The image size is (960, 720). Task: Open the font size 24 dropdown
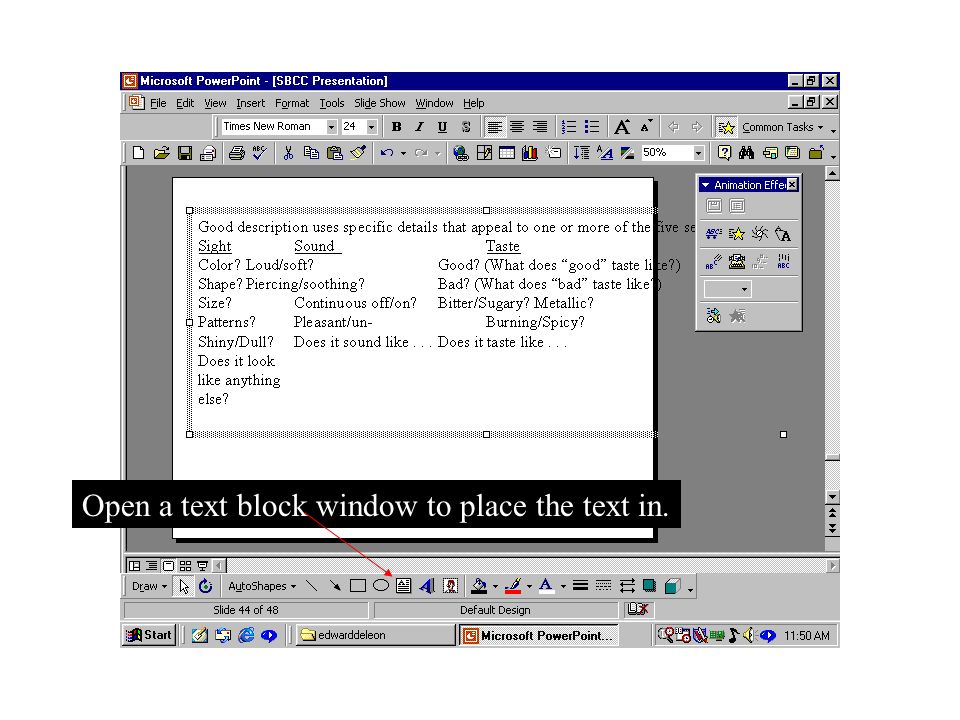[x=371, y=127]
